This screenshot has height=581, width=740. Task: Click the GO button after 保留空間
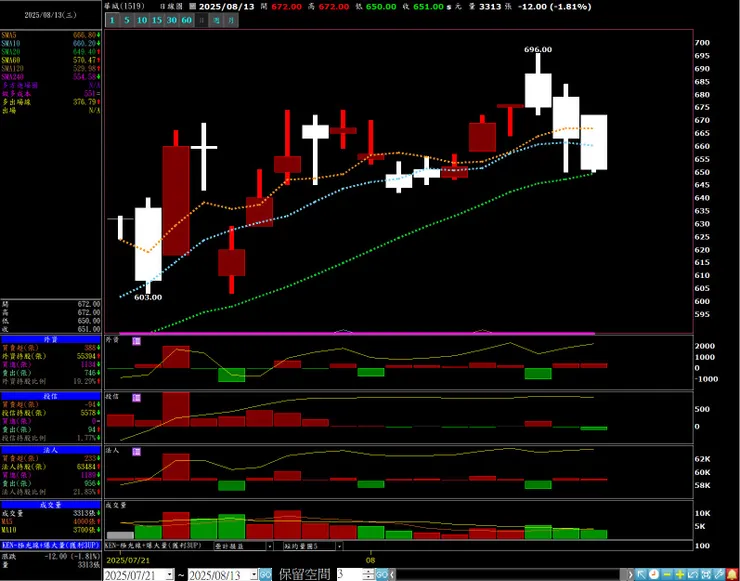(381, 574)
